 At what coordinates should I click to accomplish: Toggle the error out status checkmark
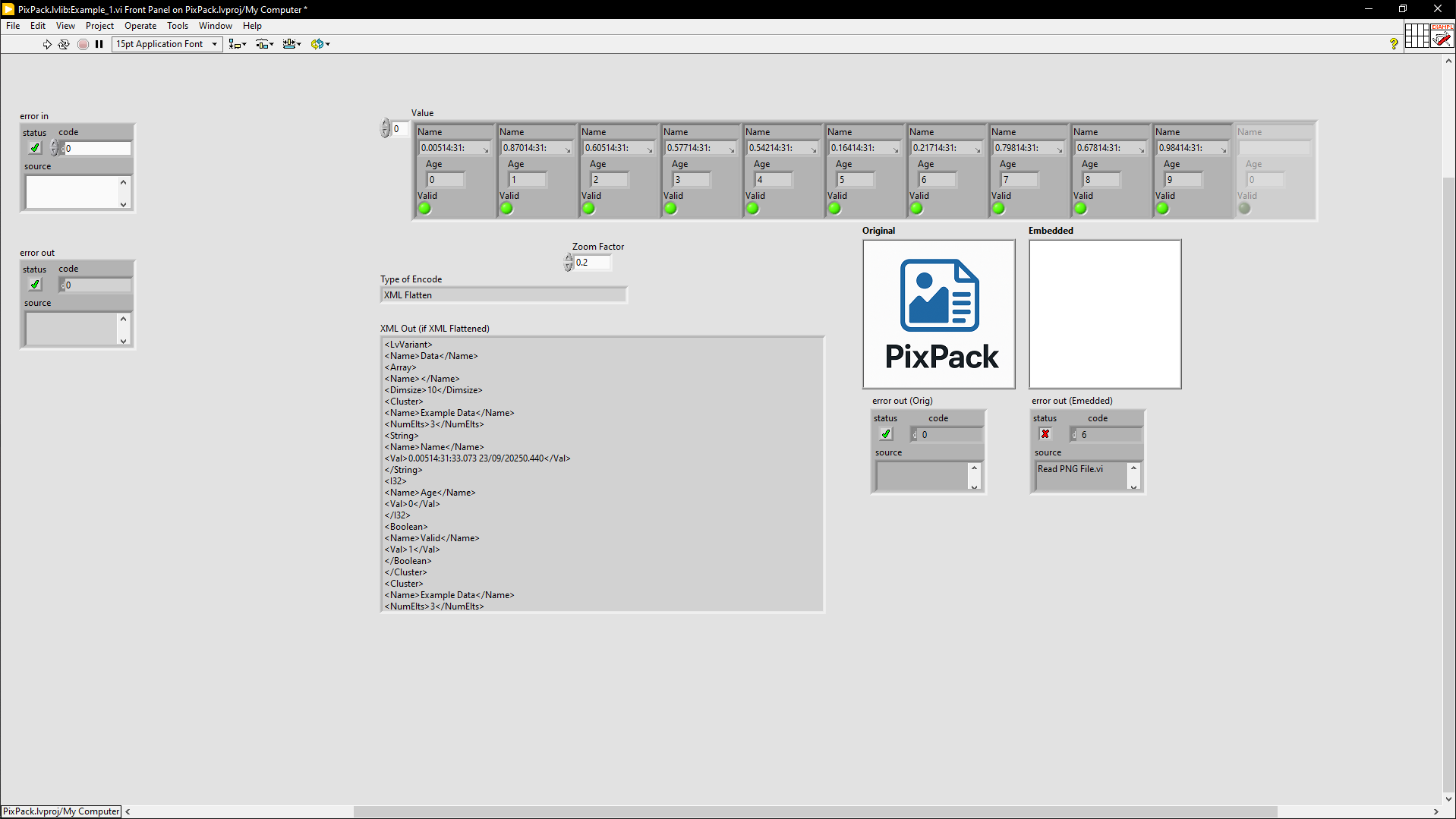coord(35,285)
